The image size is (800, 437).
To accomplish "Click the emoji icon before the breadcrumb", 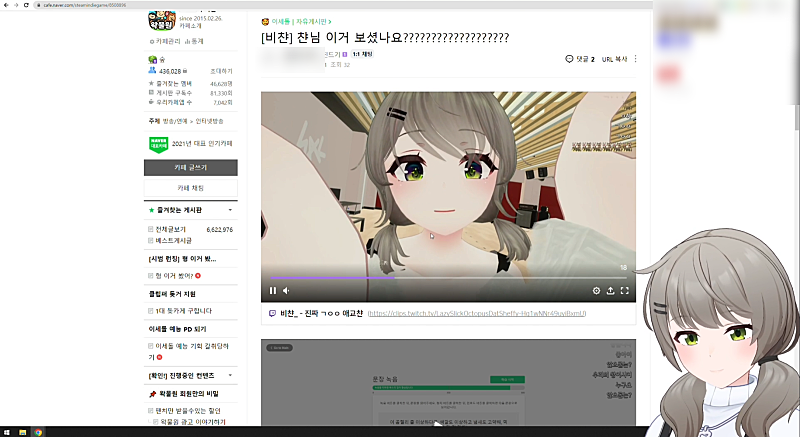I will click(265, 22).
